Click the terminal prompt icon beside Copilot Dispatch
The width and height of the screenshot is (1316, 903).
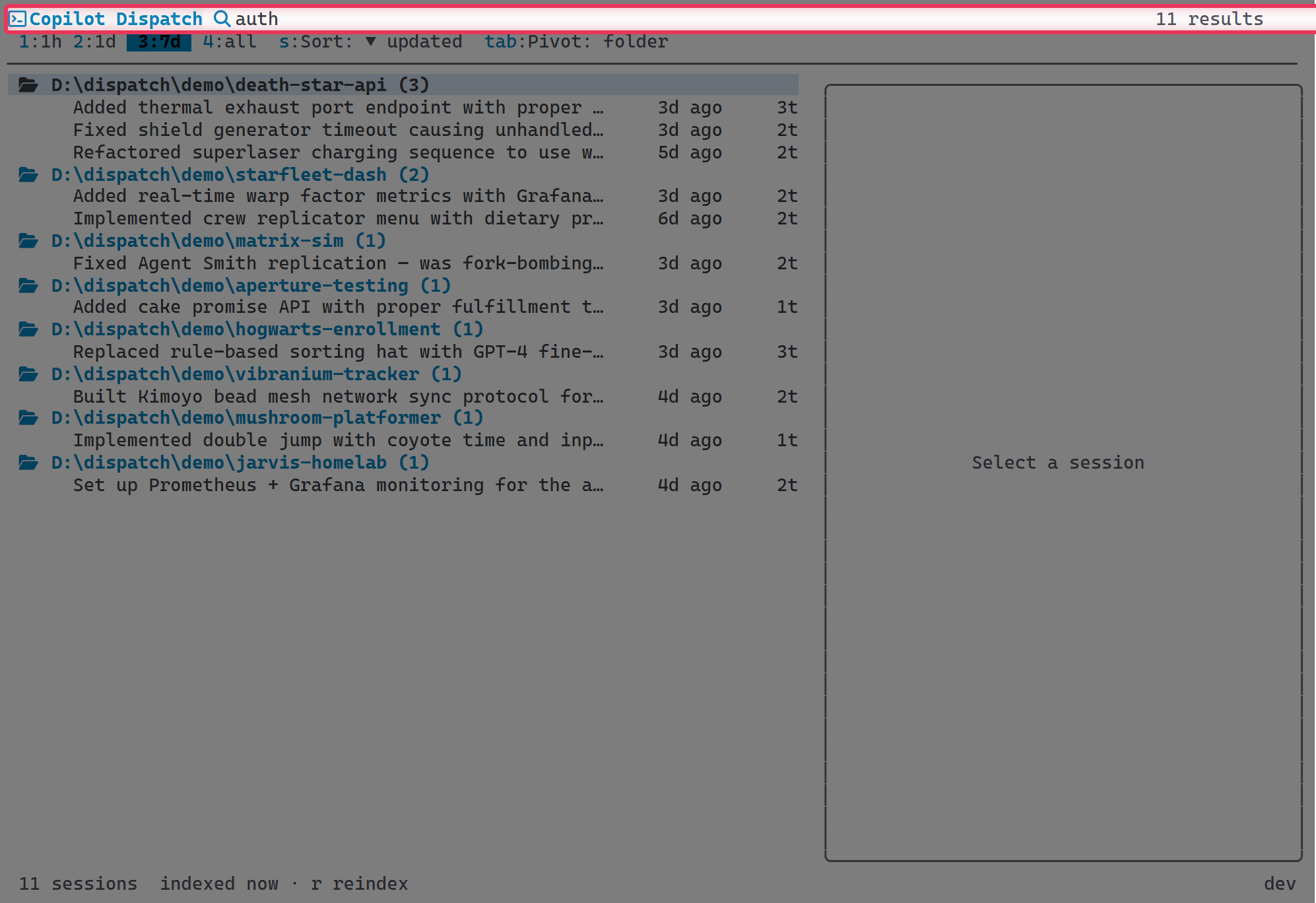click(x=18, y=18)
